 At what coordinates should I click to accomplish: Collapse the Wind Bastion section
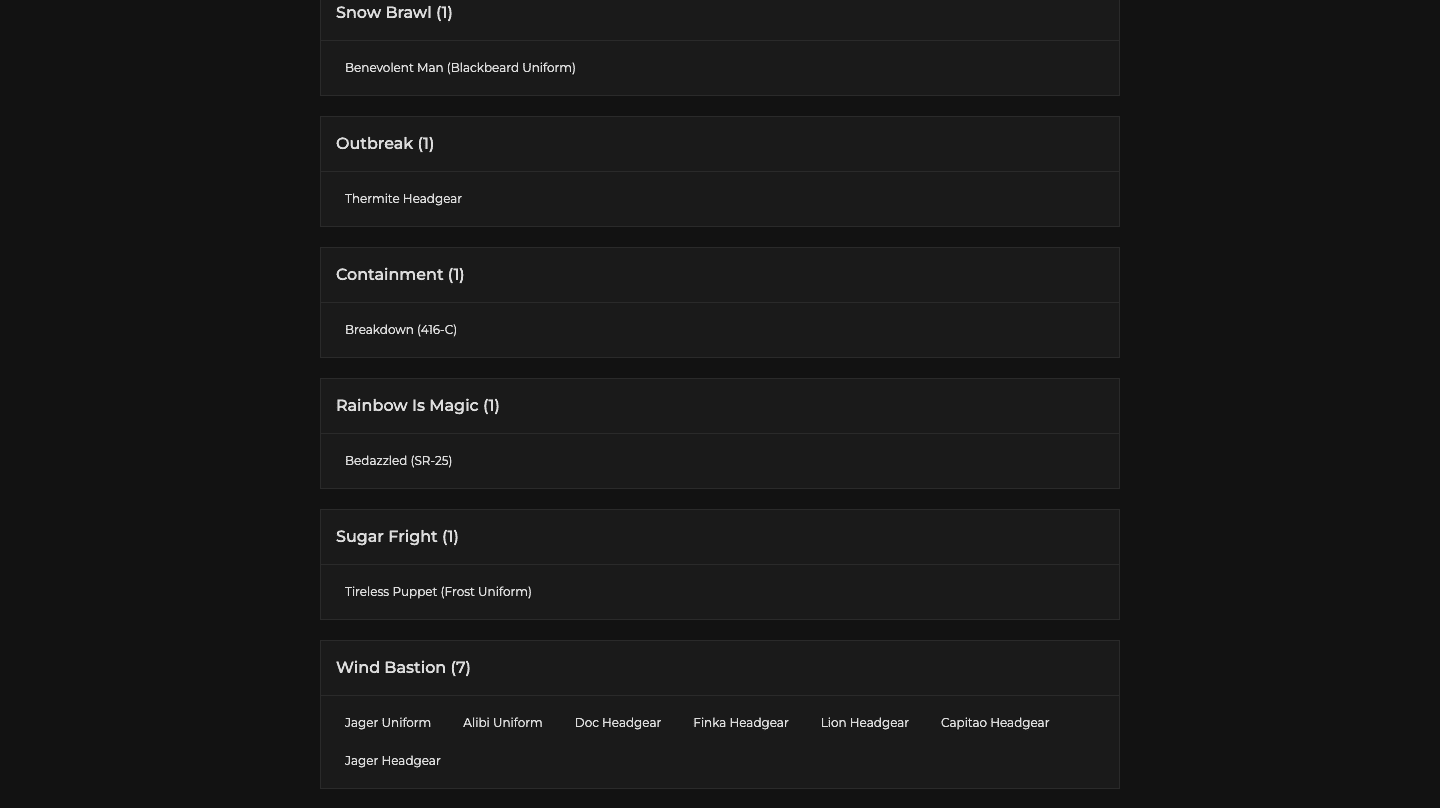tap(402, 668)
